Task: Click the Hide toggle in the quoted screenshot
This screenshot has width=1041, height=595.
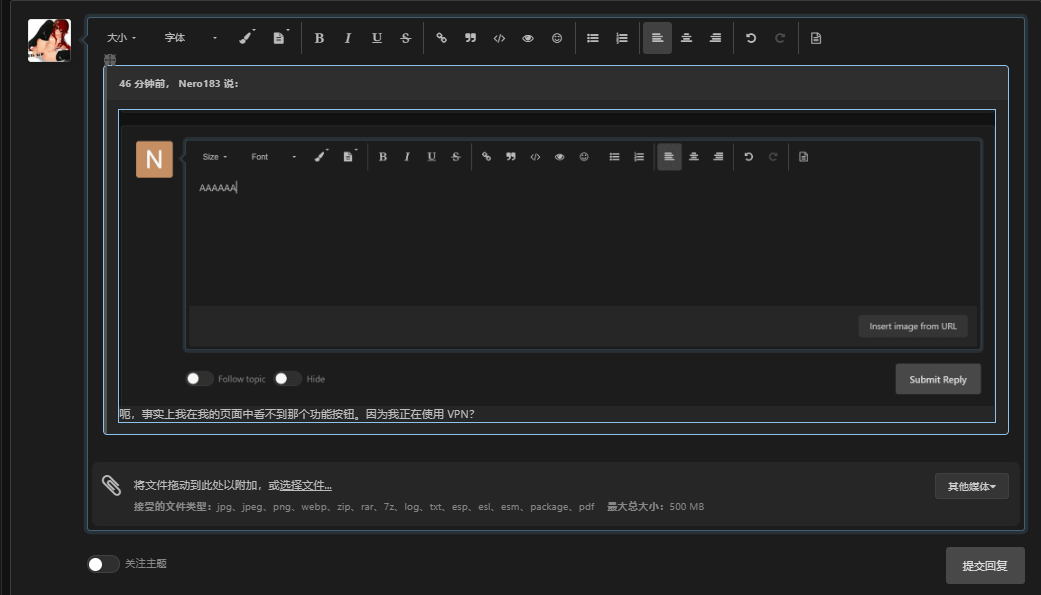Action: (x=287, y=379)
